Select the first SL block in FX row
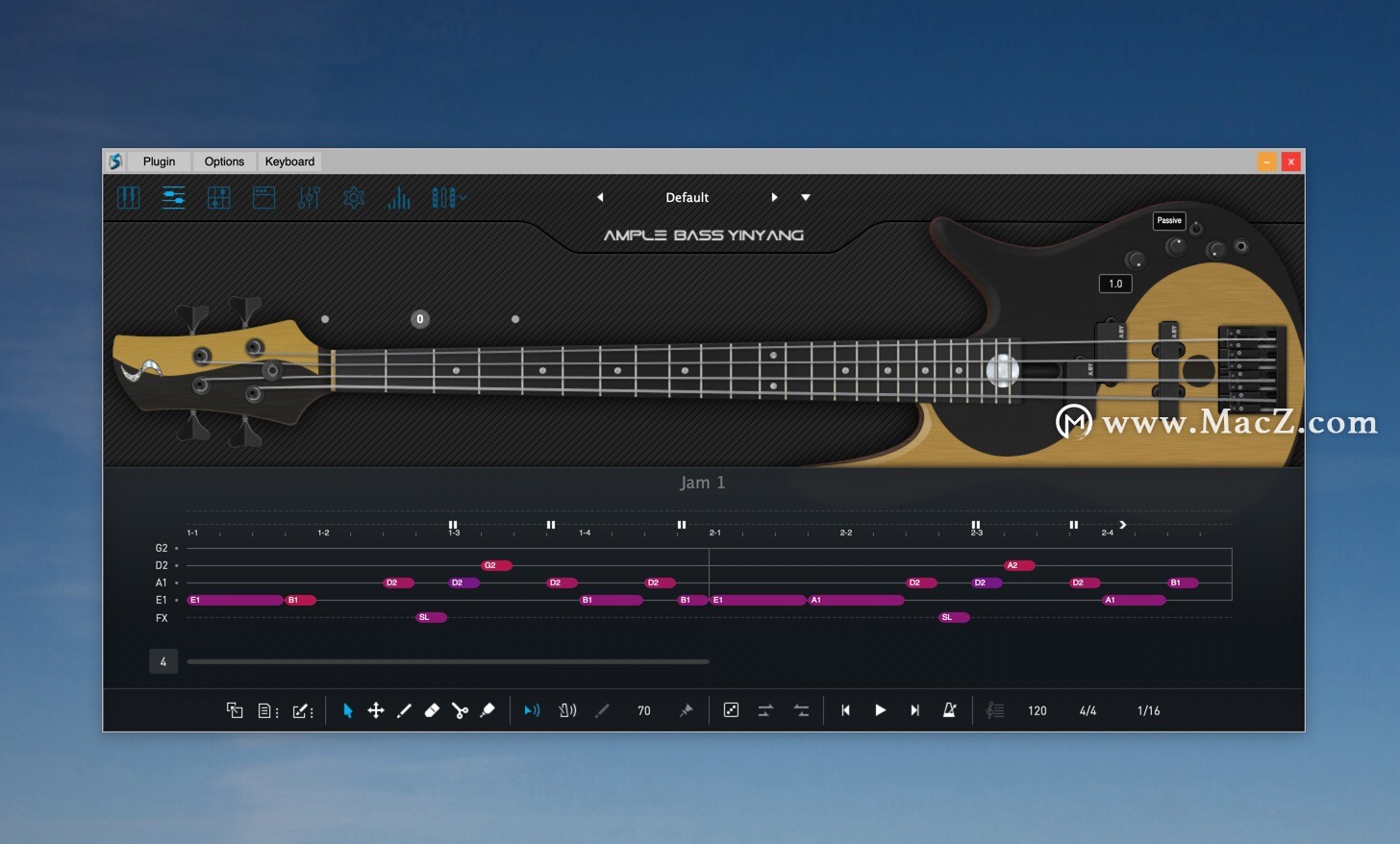The width and height of the screenshot is (1400, 844). (431, 617)
